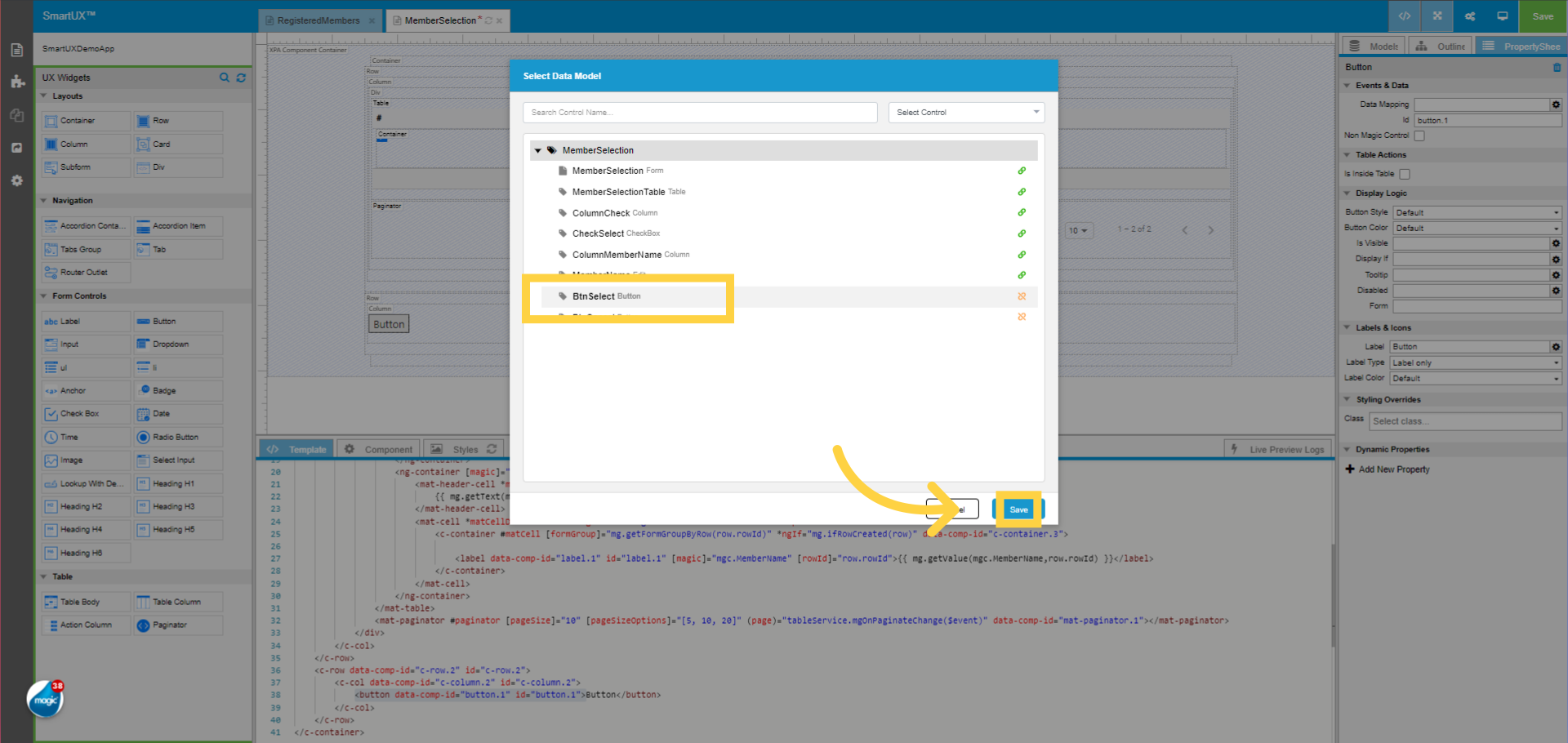The image size is (1568, 743).
Task: Enable the Non Magic Control checkbox
Action: [x=1419, y=136]
